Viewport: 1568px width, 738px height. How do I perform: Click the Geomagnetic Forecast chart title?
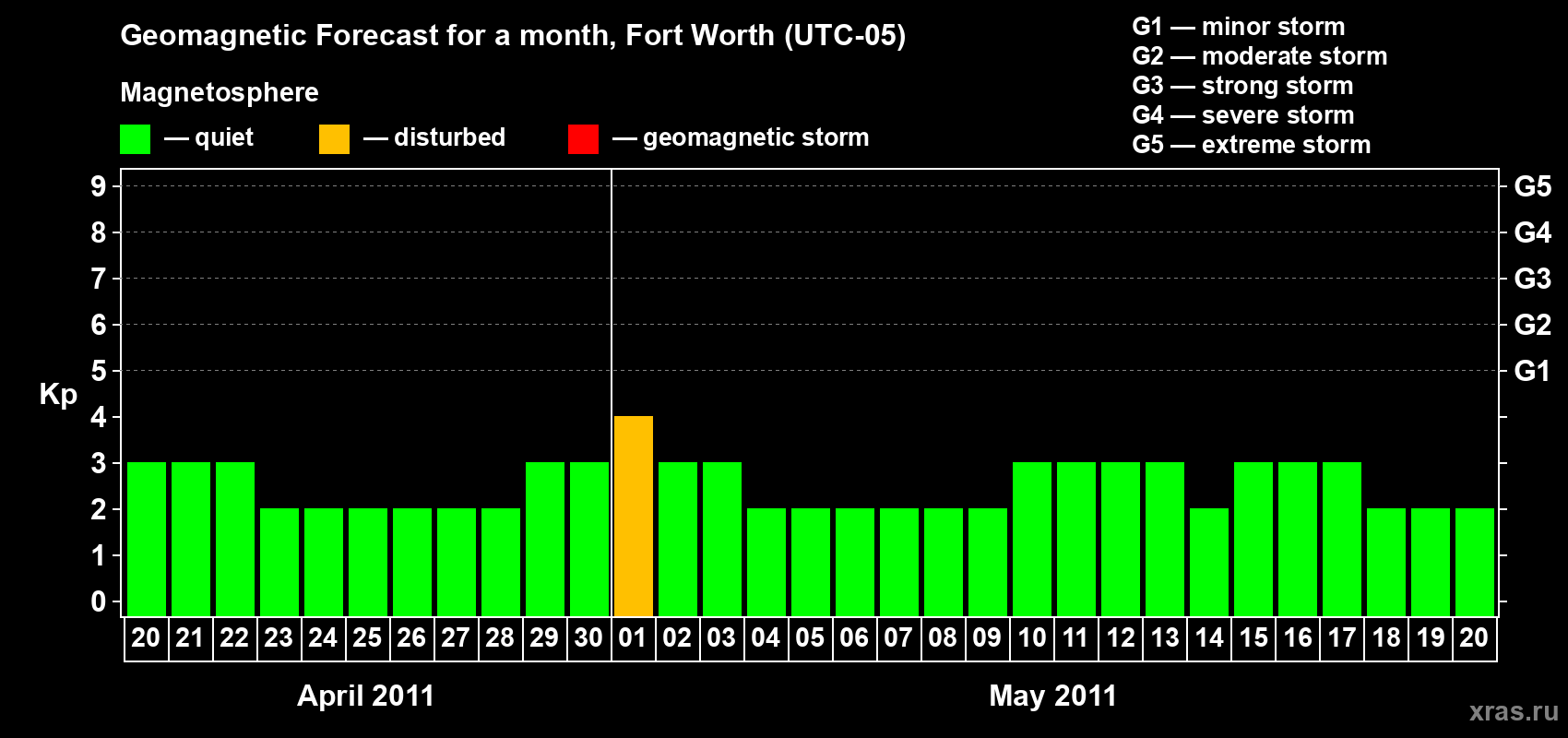(513, 35)
